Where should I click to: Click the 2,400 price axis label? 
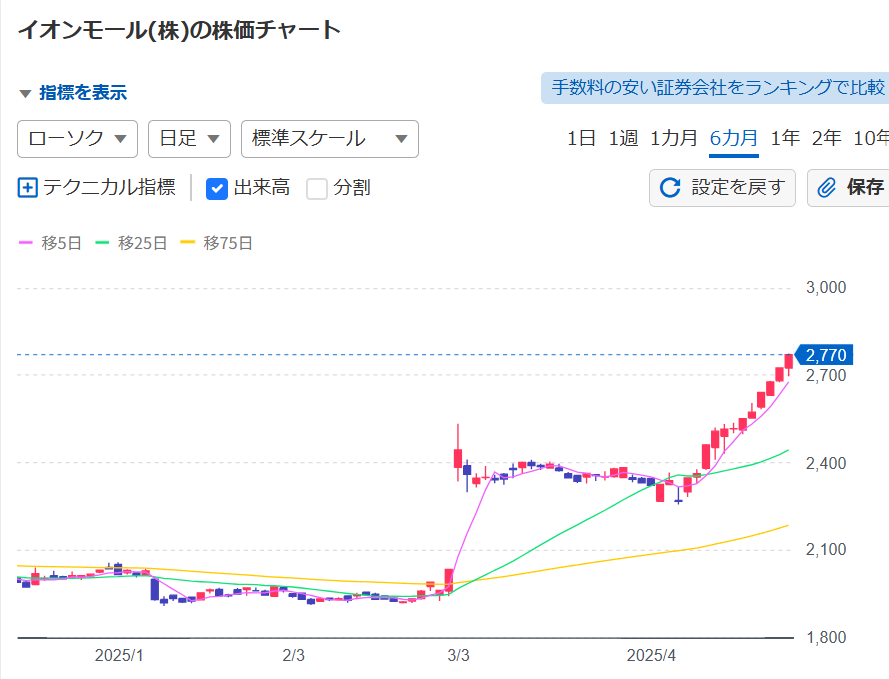click(x=826, y=464)
